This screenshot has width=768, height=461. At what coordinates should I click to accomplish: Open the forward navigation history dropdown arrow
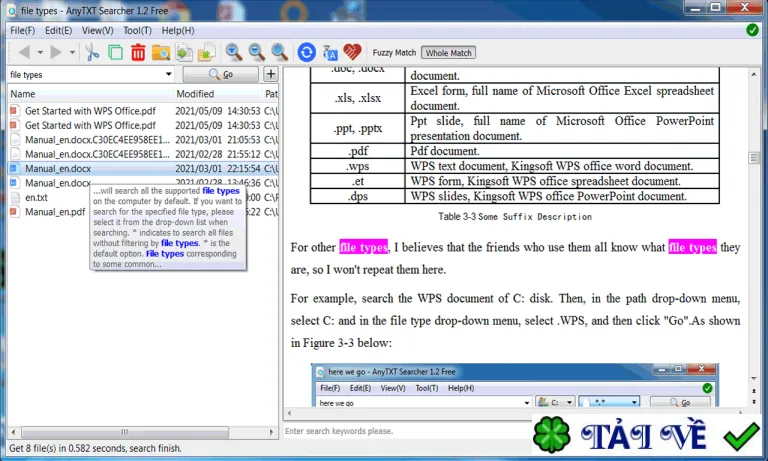[72, 52]
